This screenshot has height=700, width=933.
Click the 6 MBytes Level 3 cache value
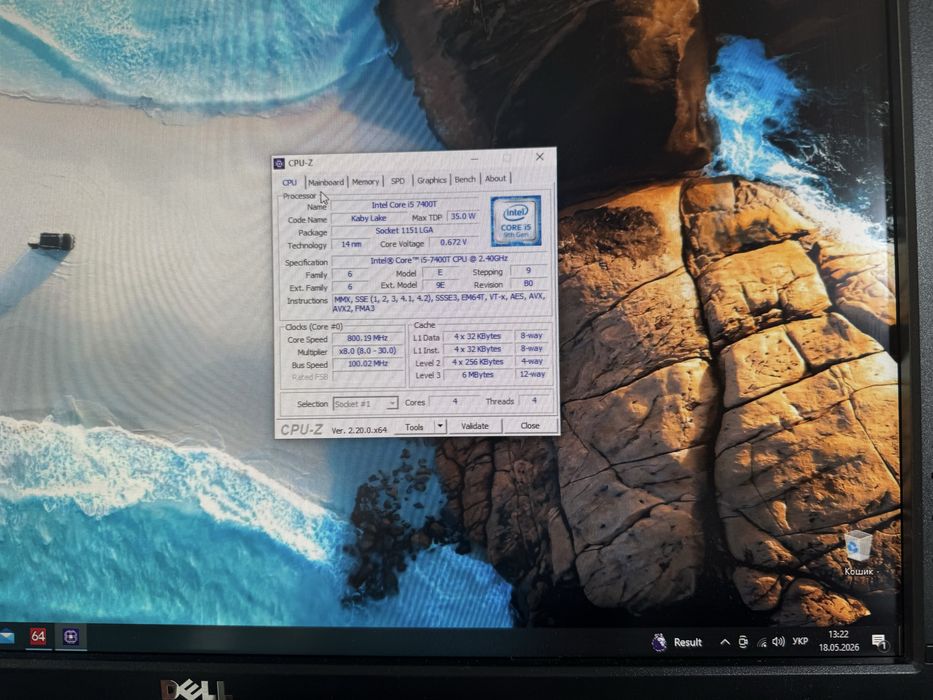[478, 374]
